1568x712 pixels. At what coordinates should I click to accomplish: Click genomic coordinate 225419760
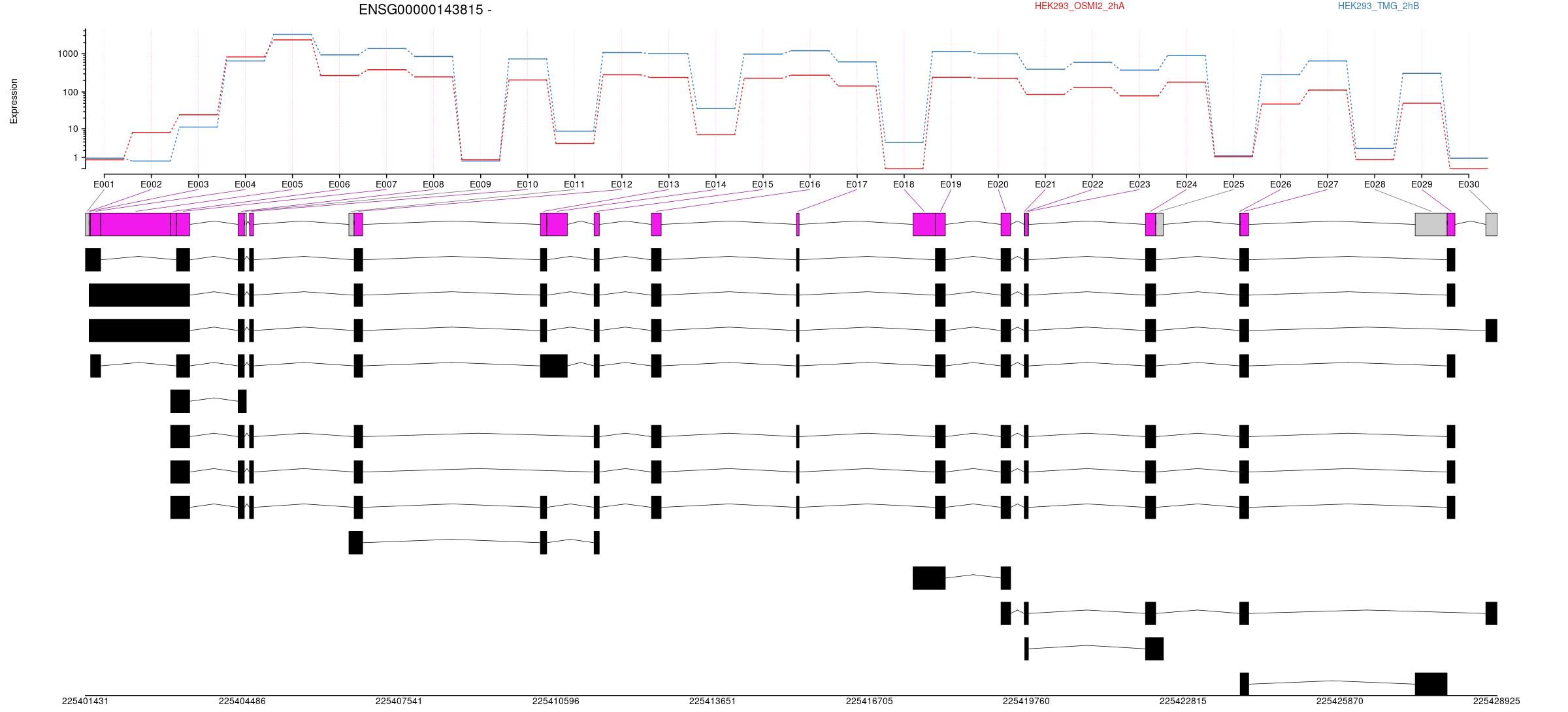tap(1026, 701)
